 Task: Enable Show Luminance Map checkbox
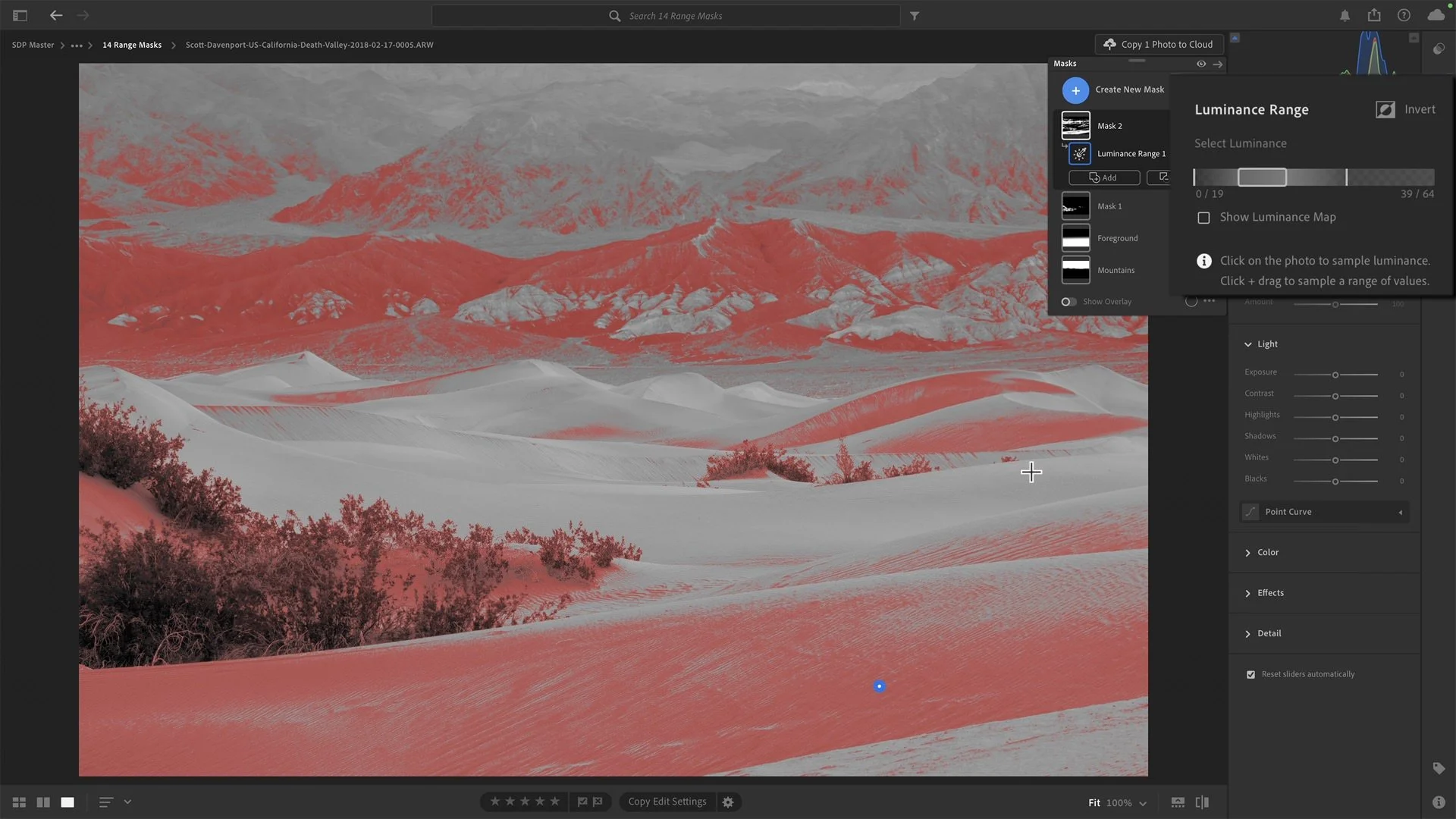click(1203, 218)
